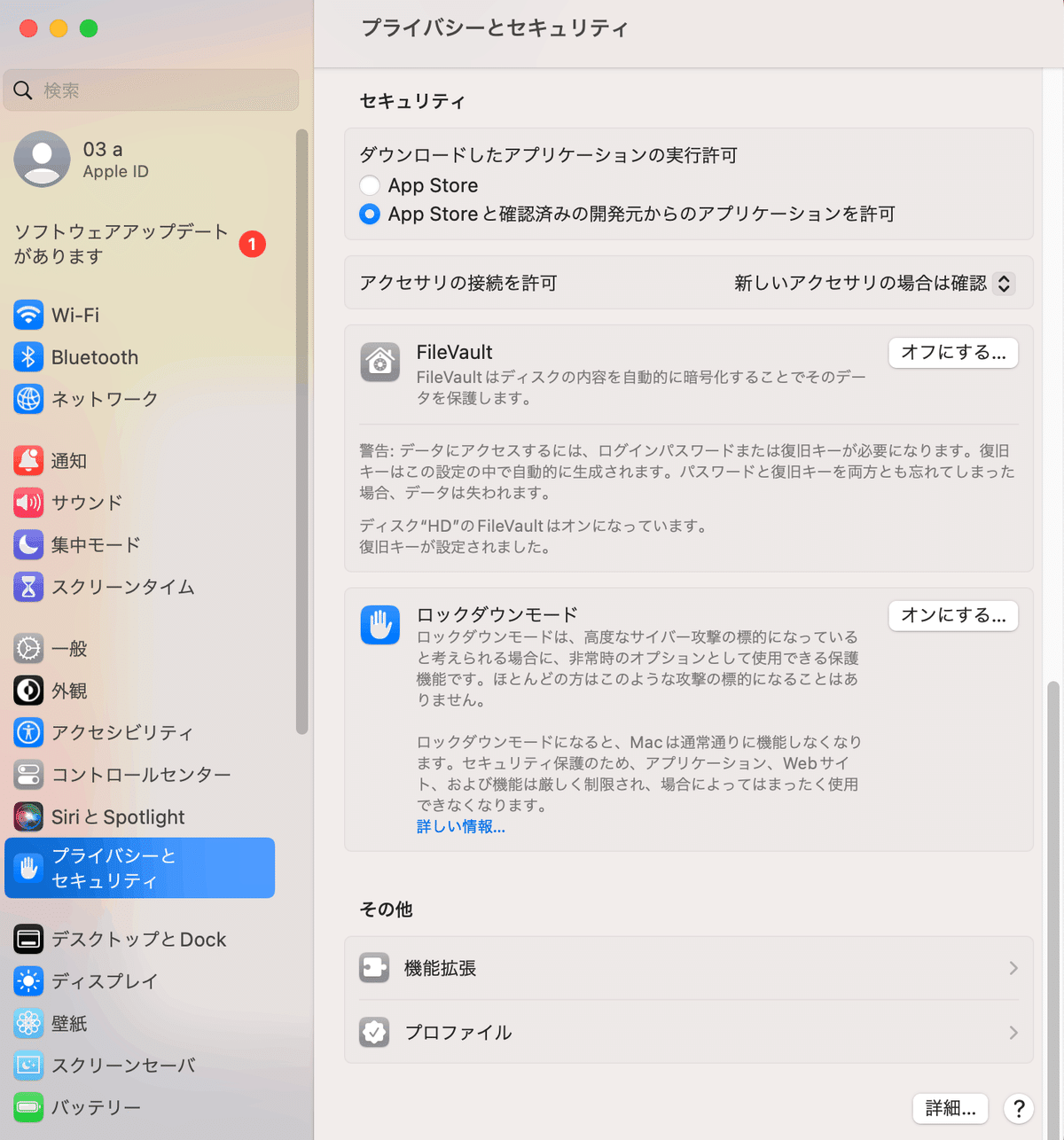Click ロックダウンモード オンにする... button
This screenshot has width=1064, height=1140.
953,615
